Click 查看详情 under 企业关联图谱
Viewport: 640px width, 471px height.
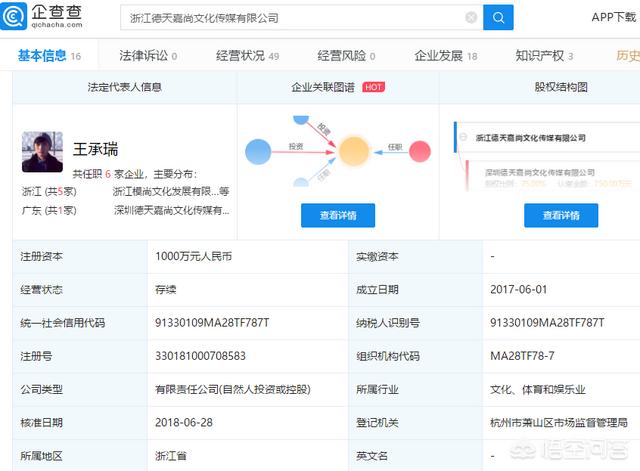338,215
